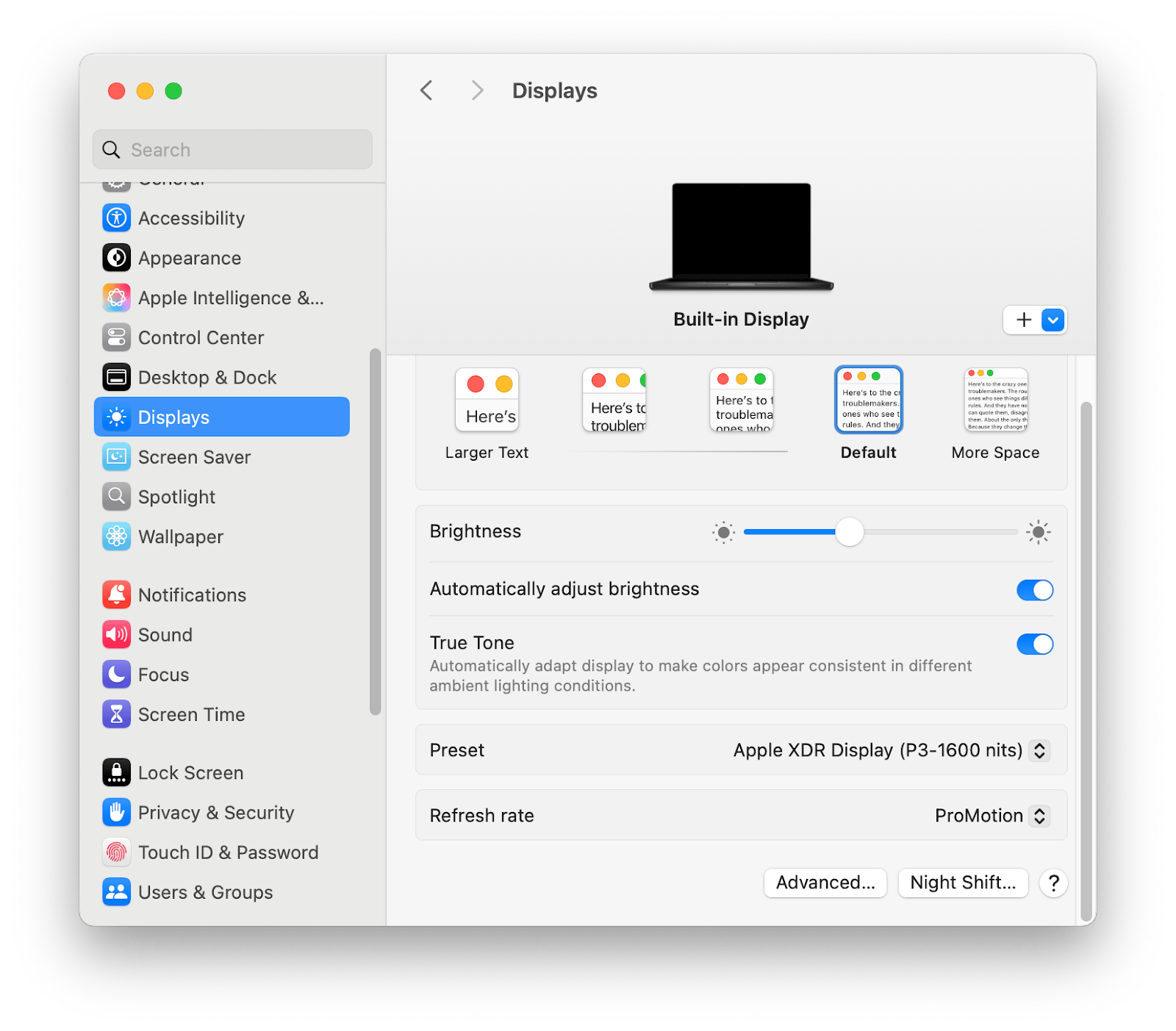This screenshot has width=1176, height=1031.
Task: Click the plus add display button
Action: 1024,320
